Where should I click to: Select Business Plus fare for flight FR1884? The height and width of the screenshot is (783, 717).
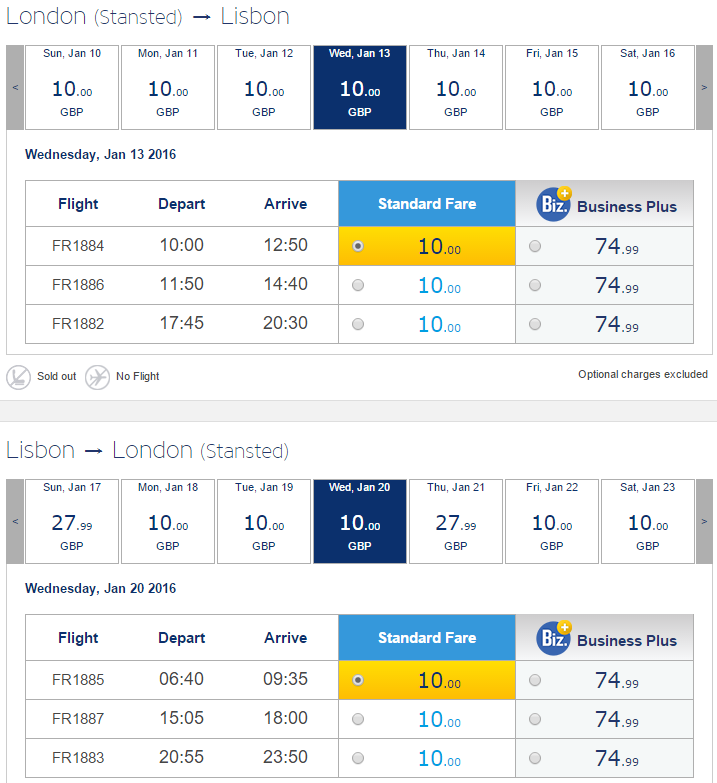535,246
